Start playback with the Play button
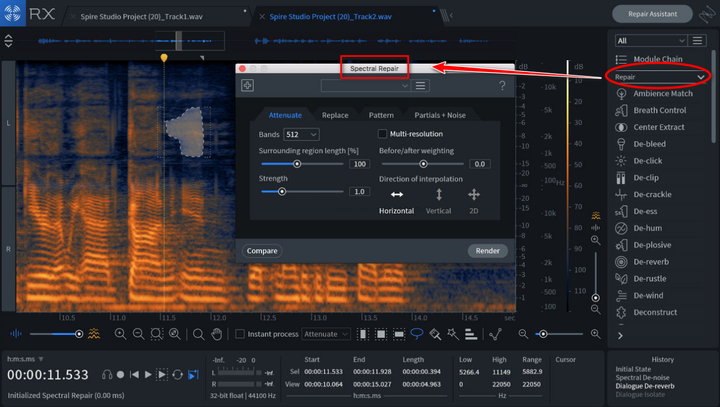This screenshot has width=720, height=407. click(148, 375)
